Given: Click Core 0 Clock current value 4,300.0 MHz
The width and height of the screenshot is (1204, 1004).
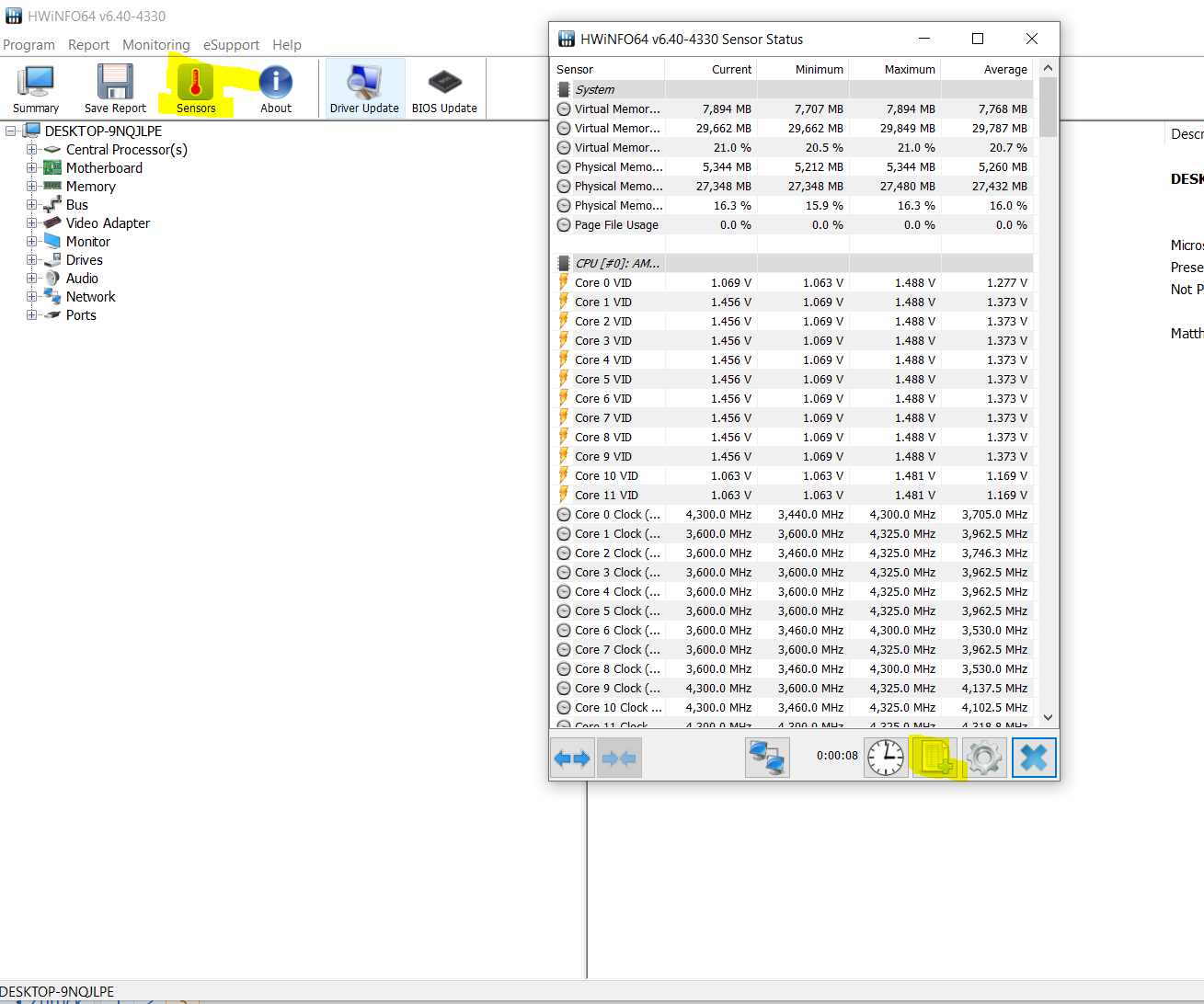Looking at the screenshot, I should click(718, 514).
